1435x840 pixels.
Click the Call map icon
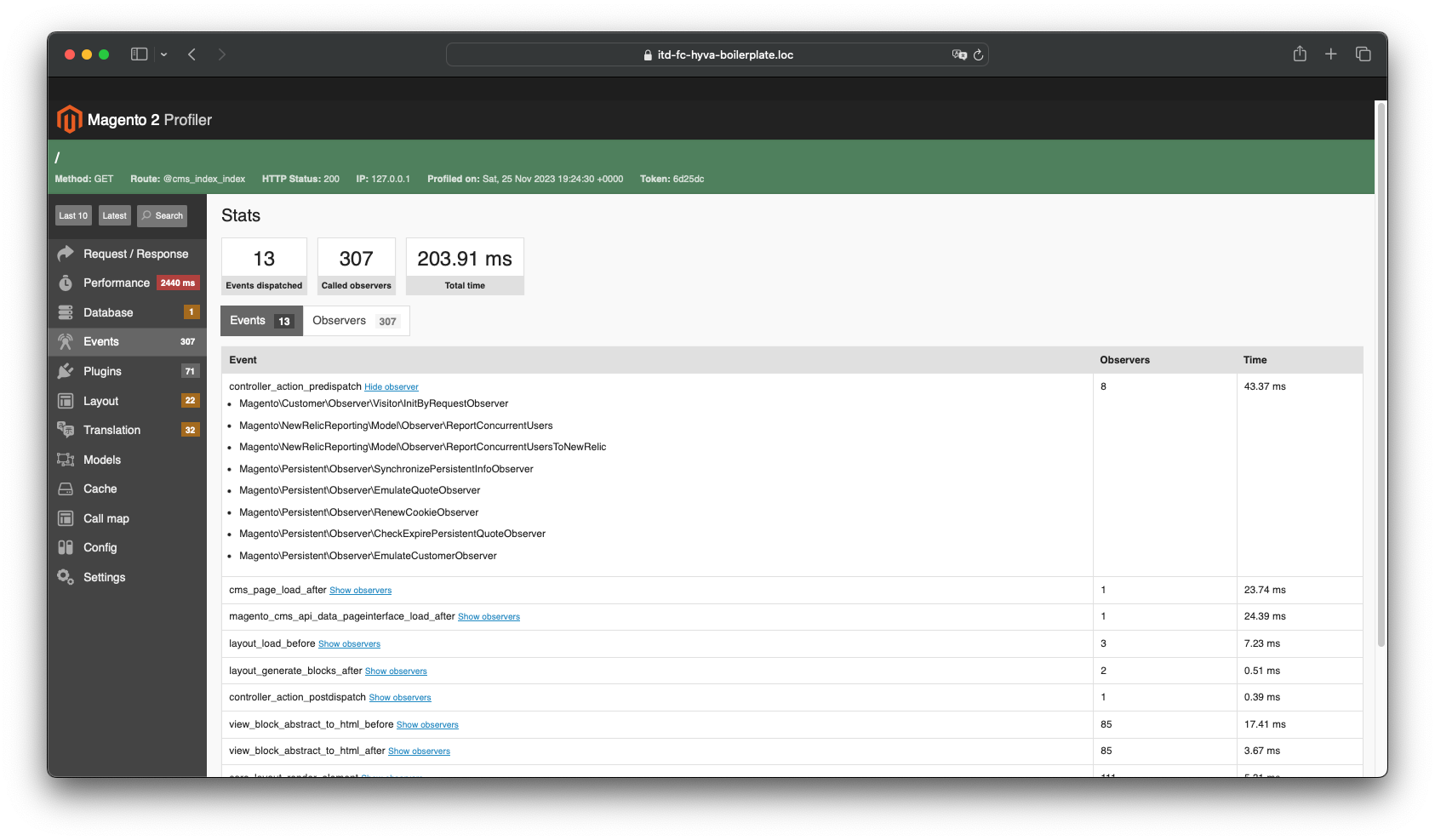click(x=66, y=518)
